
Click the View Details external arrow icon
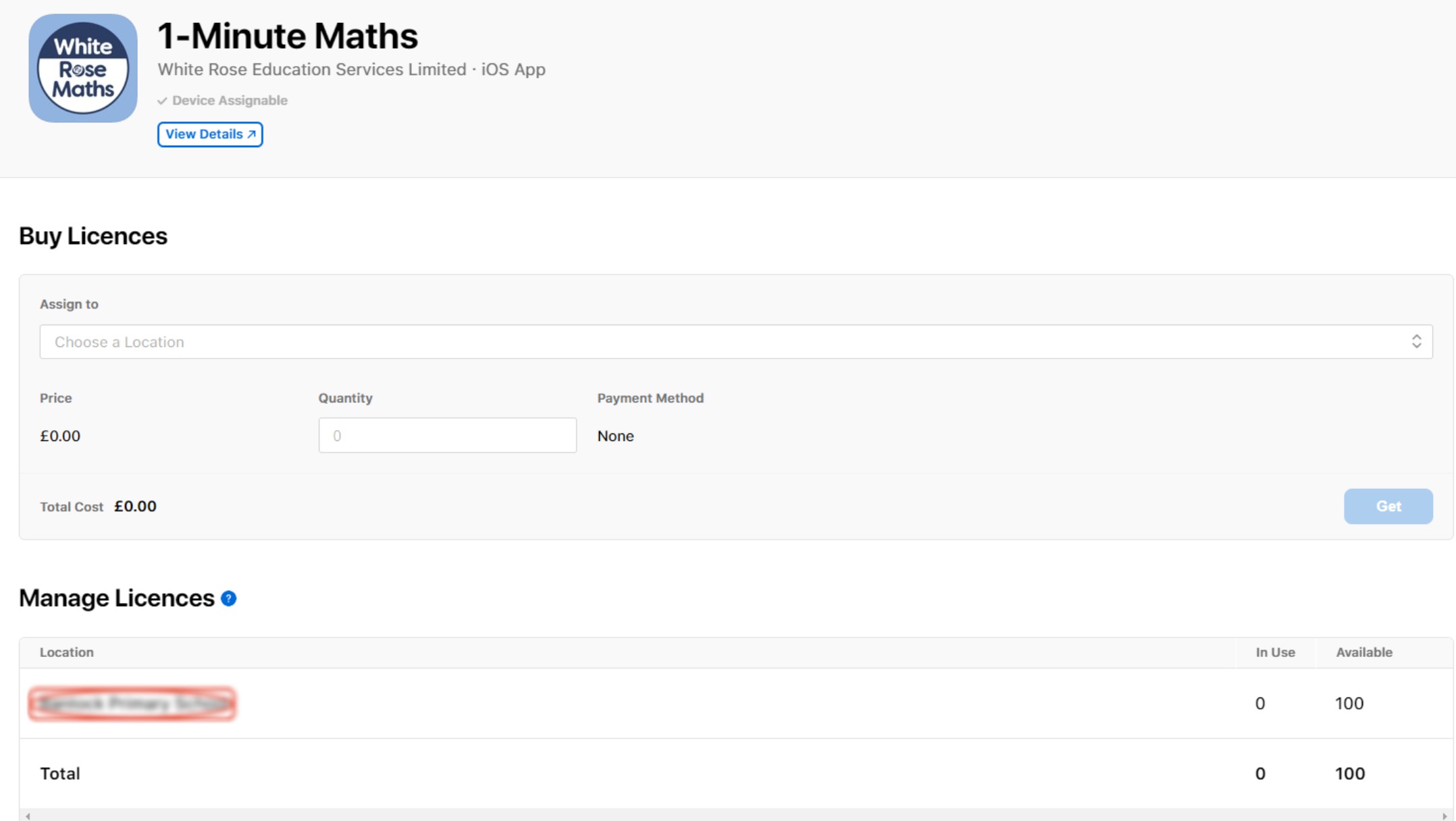(x=251, y=134)
